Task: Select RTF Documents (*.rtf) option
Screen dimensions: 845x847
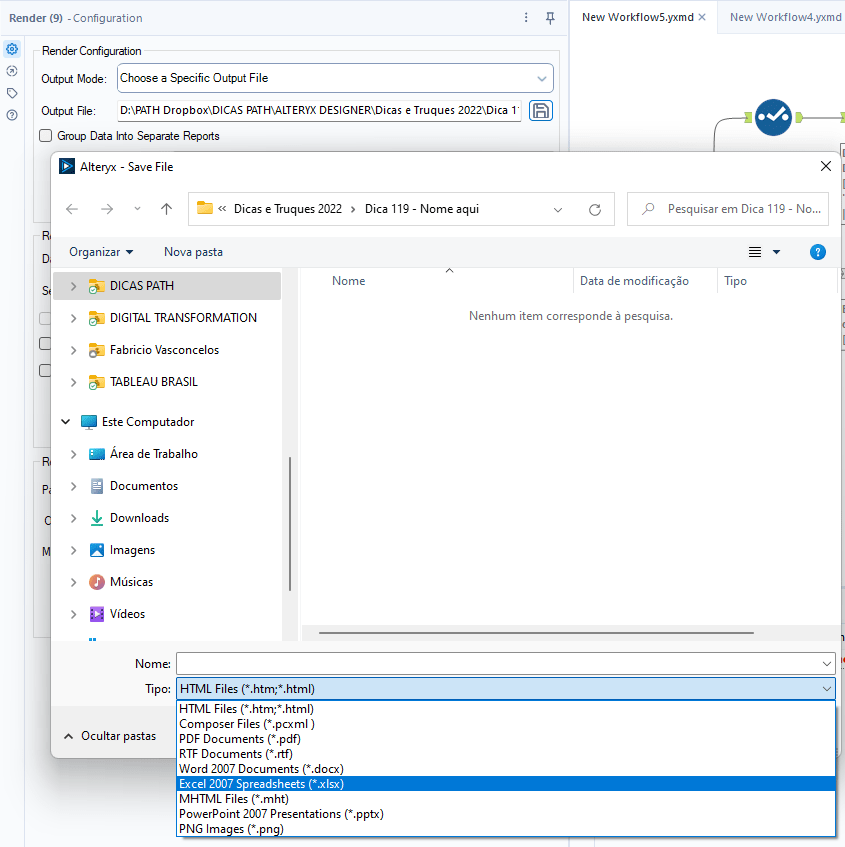Action: click(506, 754)
